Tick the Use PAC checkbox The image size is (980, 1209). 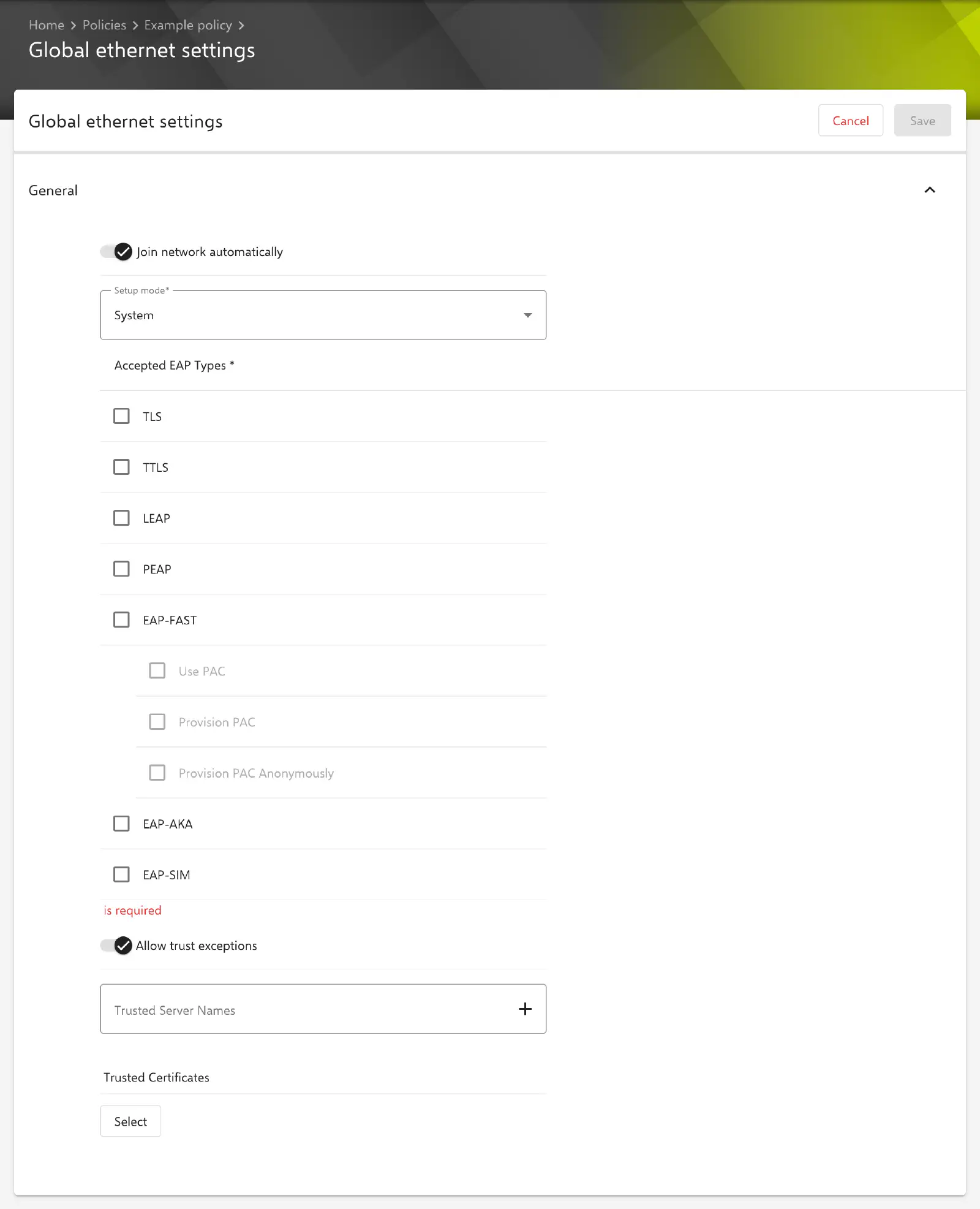tap(157, 670)
